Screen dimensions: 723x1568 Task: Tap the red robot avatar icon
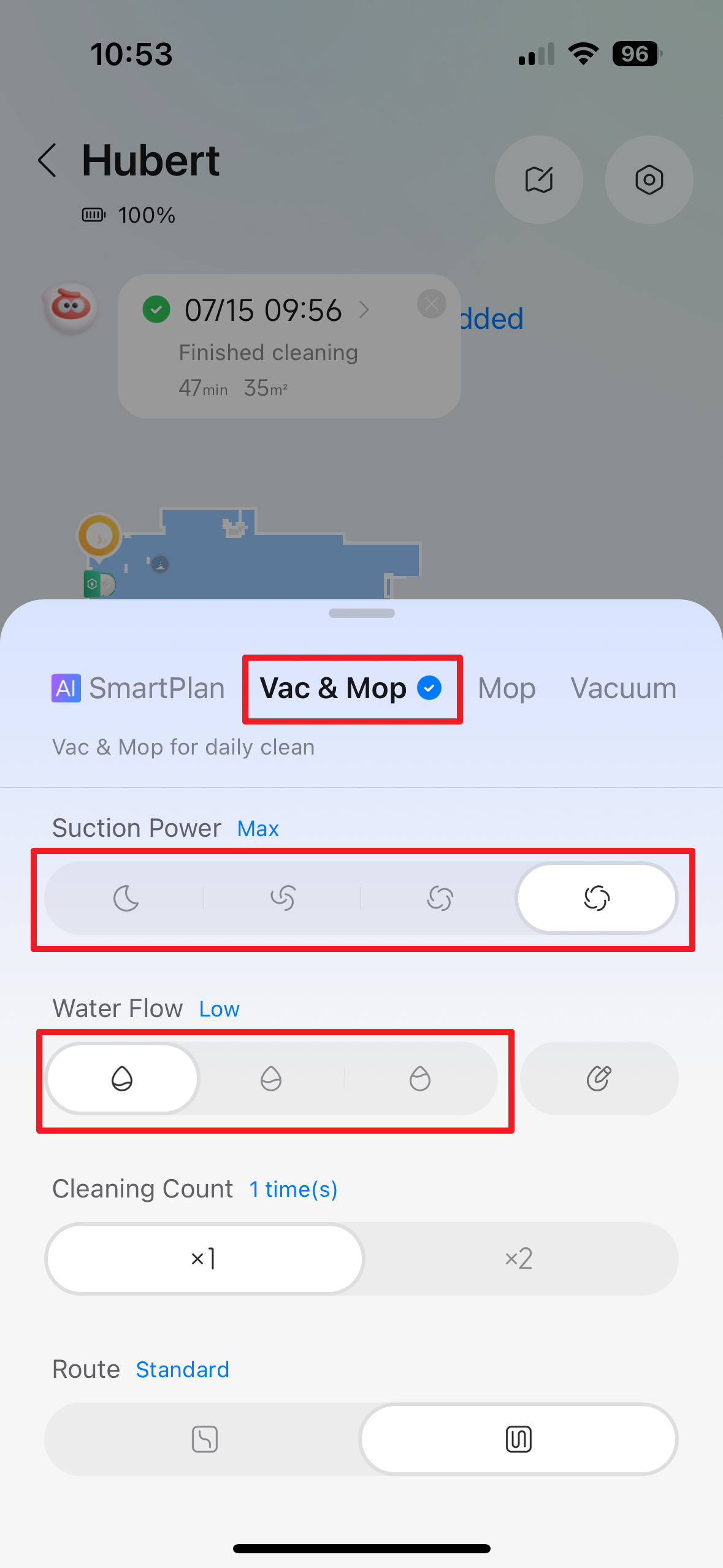71,307
